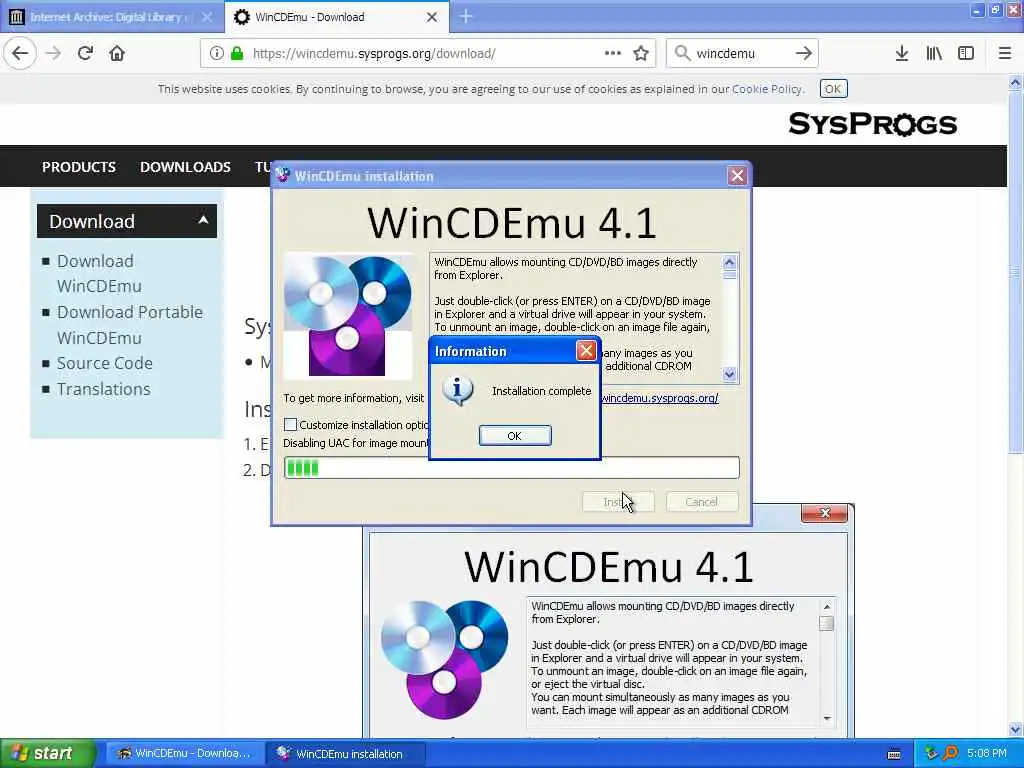Close the Information dialog with red X

point(586,351)
